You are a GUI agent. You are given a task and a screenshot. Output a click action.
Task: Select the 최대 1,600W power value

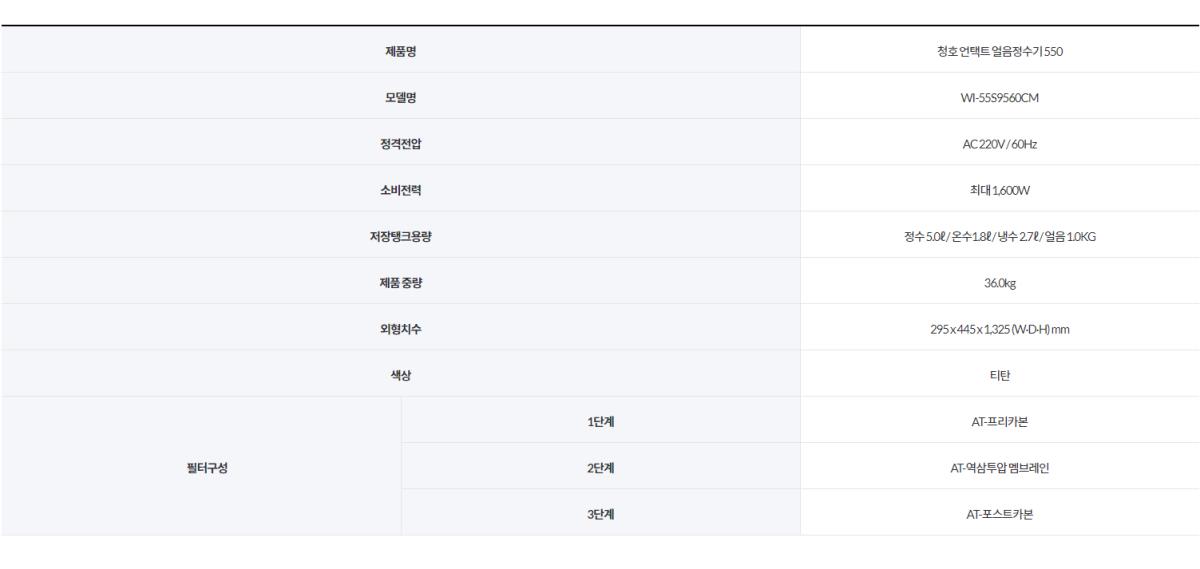999,191
